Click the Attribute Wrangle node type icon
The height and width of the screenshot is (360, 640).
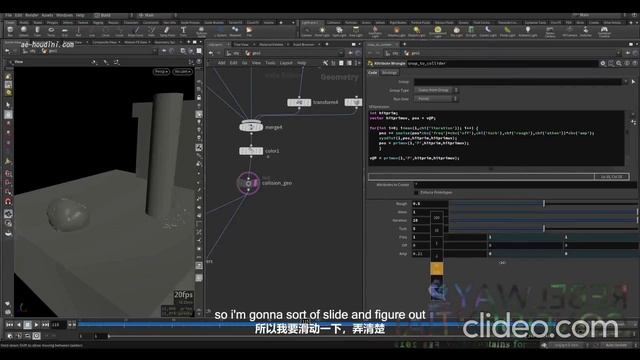pyautogui.click(x=370, y=63)
